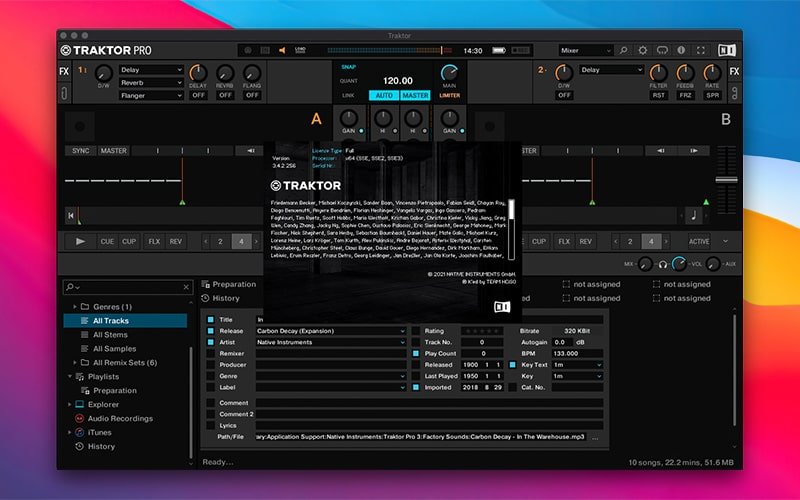Click the SYNC button on Deck A

tap(79, 151)
